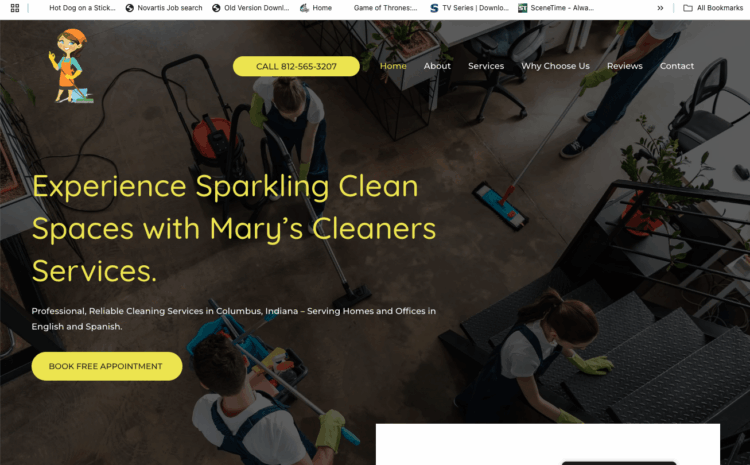Open the All Bookmarks folder

click(713, 8)
